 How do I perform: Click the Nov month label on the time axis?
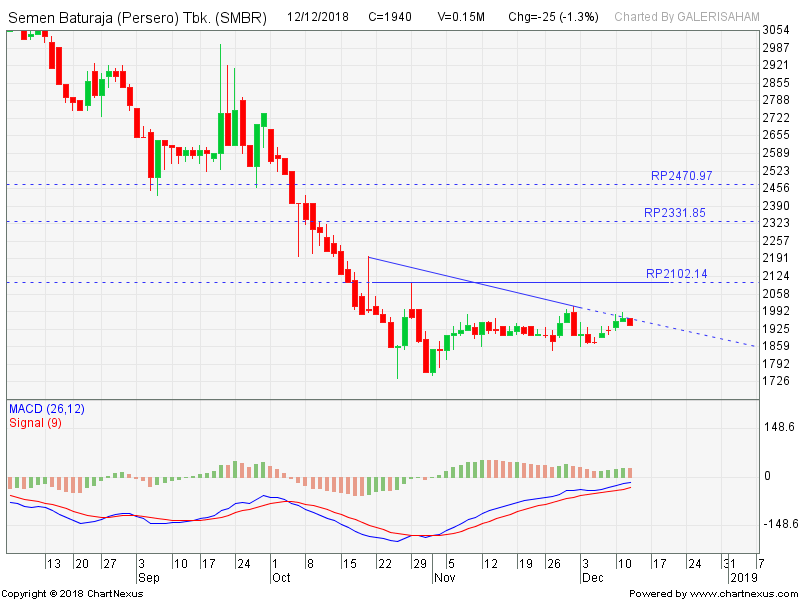point(443,577)
